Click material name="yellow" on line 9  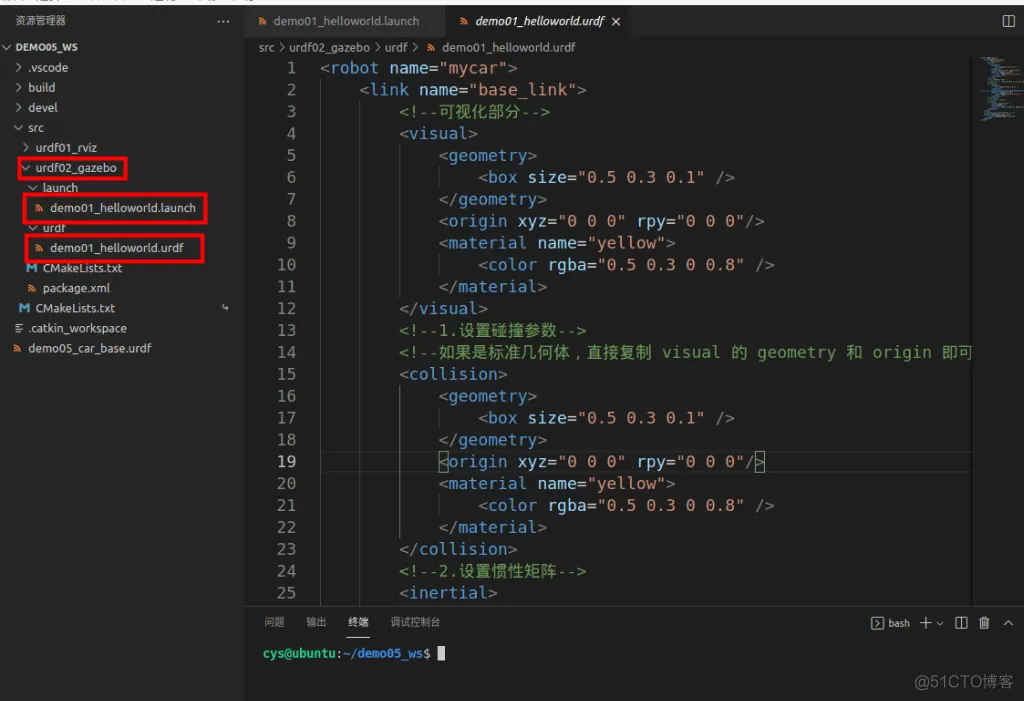coord(557,243)
